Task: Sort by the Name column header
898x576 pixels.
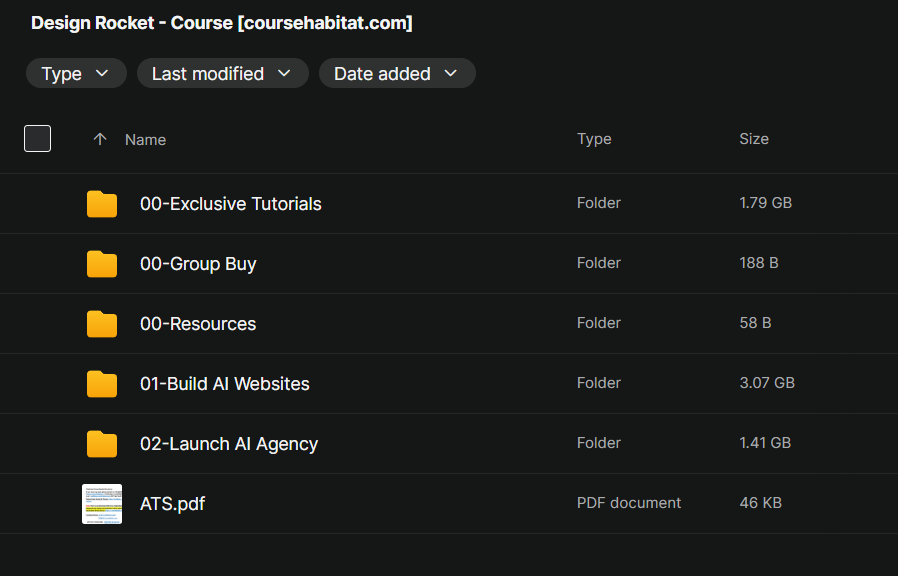Action: pyautogui.click(x=145, y=140)
